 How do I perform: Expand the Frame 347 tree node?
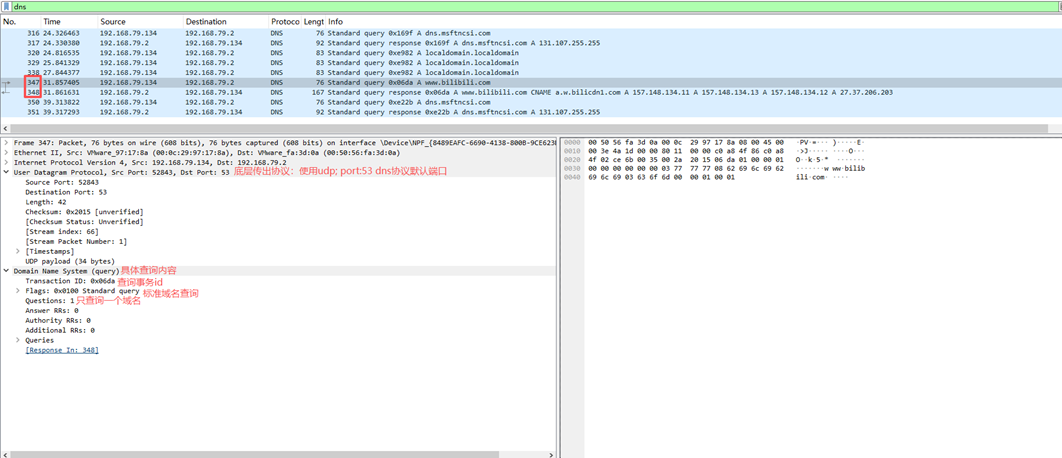point(6,142)
